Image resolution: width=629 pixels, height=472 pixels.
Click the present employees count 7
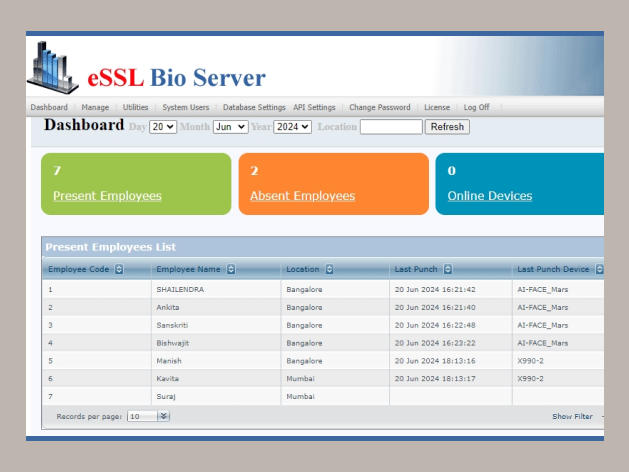(57, 171)
